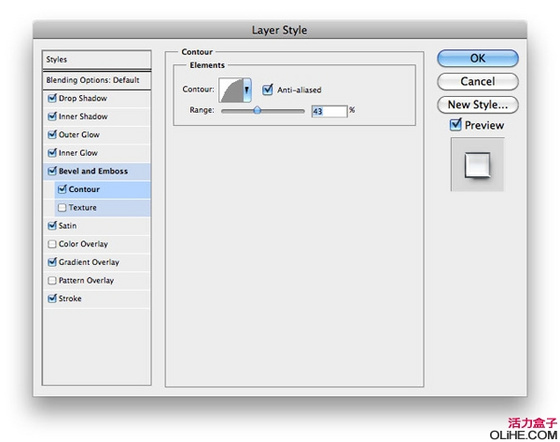Toggle the Preview checkbox

click(x=456, y=124)
